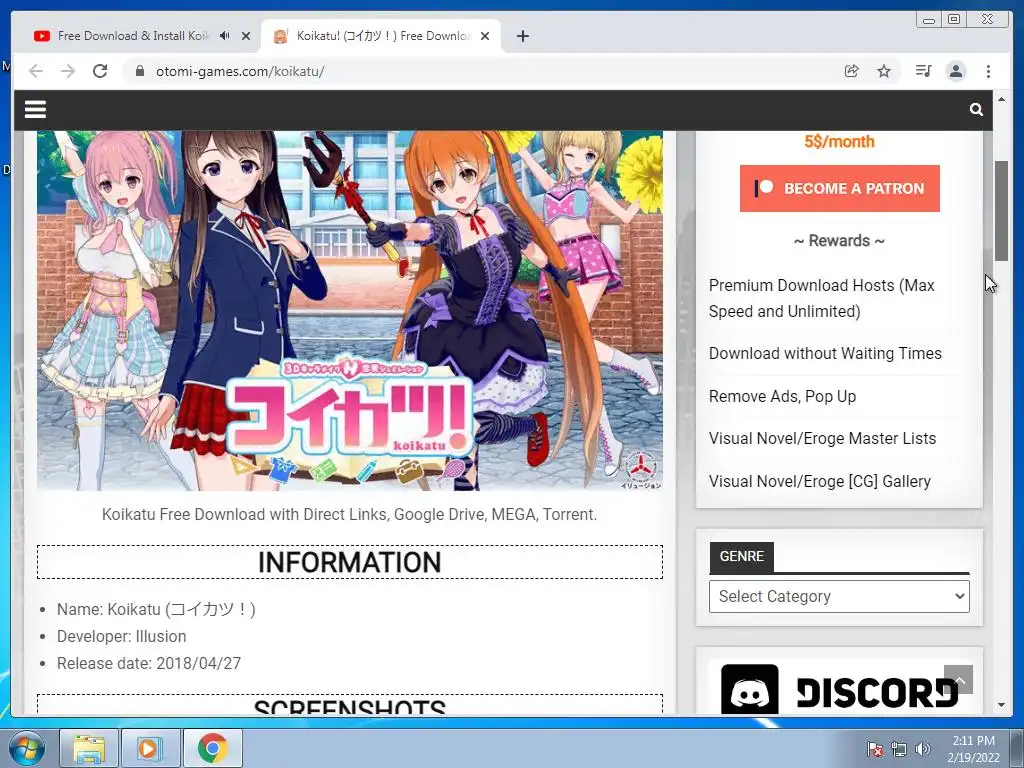Open the site hamburger menu

point(35,110)
